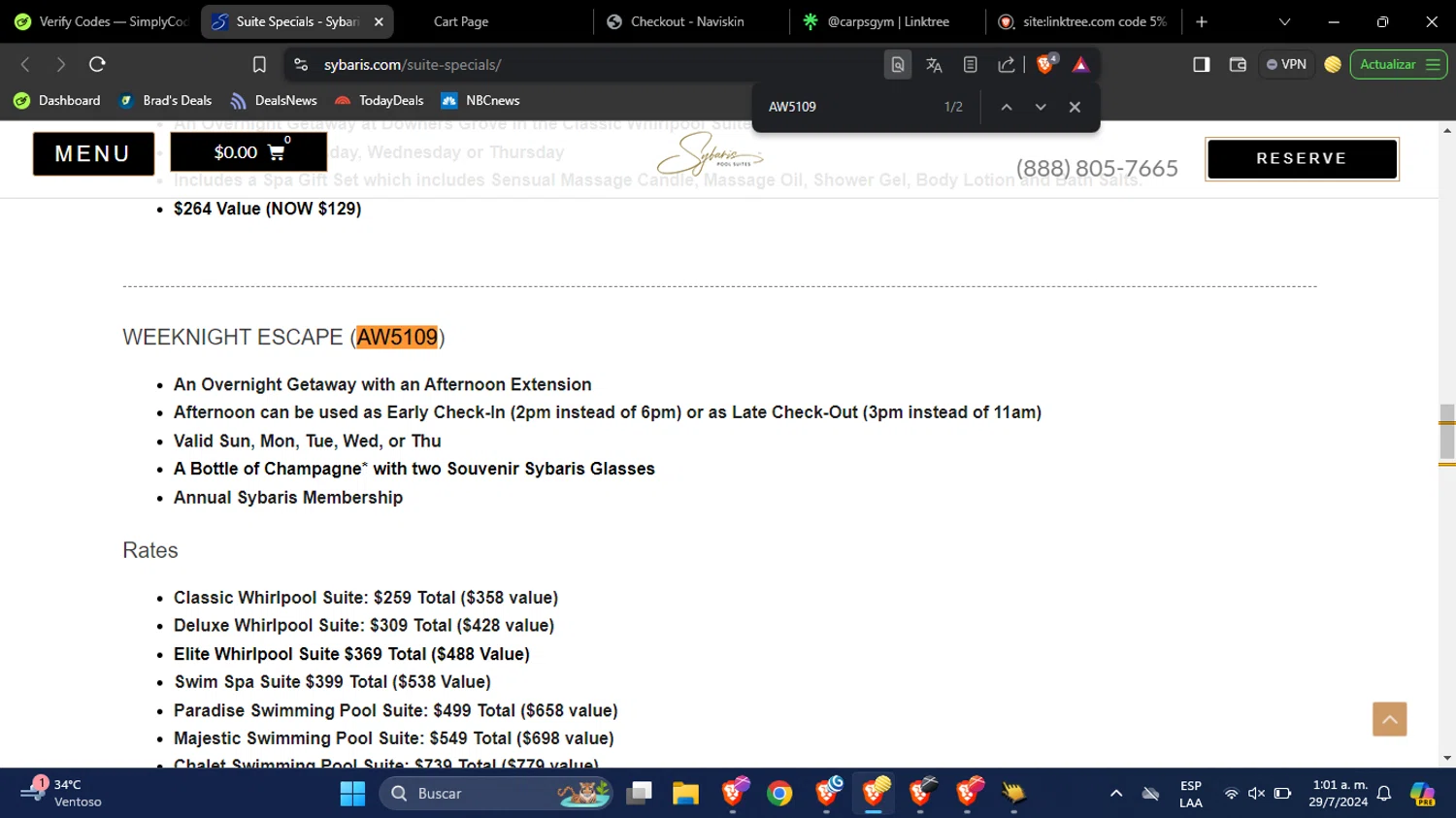Click the scroll-to-top arrow button
This screenshot has width=1456, height=818.
1389,719
